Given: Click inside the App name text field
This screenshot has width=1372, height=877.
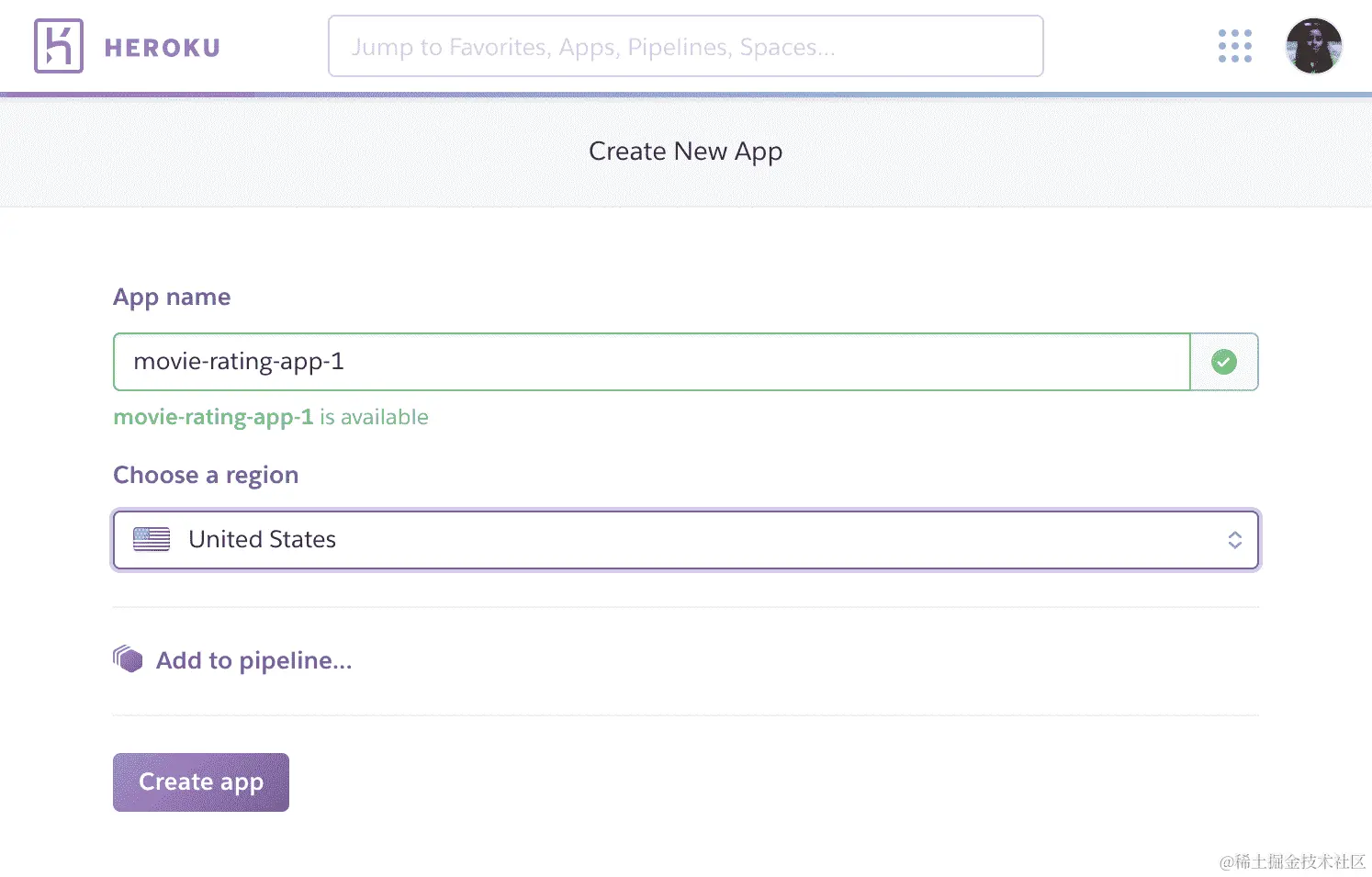Looking at the screenshot, I should pyautogui.click(x=650, y=362).
